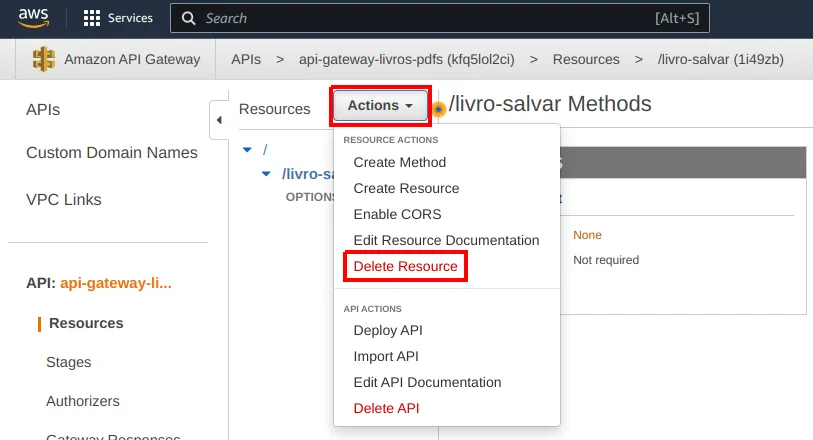Open the Actions dropdown button
This screenshot has height=440, width=813.
point(381,106)
